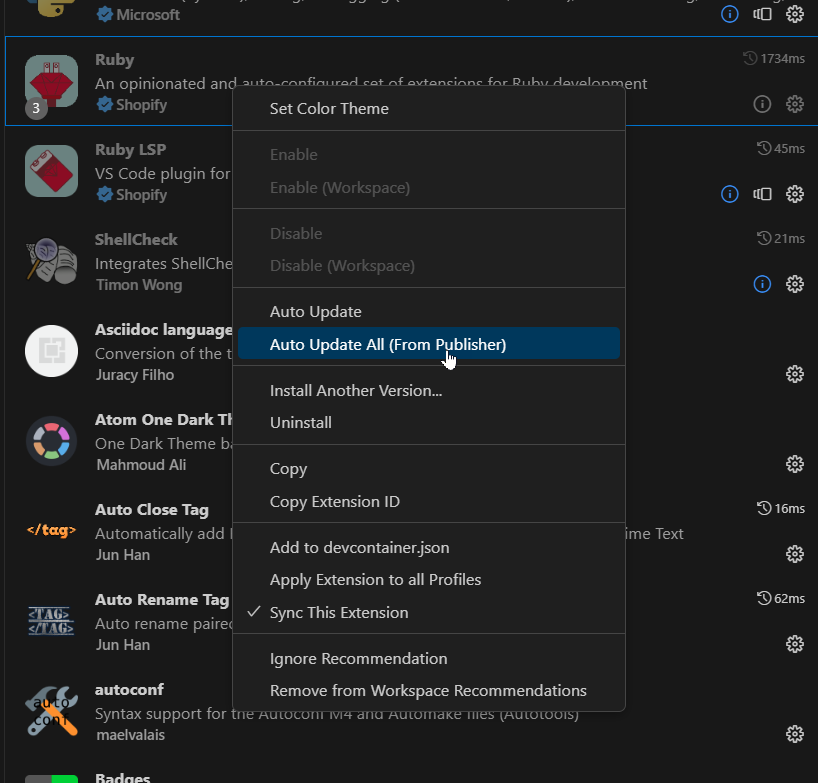Screen dimensions: 818x783
Task: Enable Auto Update All (From Publisher)
Action: [387, 344]
